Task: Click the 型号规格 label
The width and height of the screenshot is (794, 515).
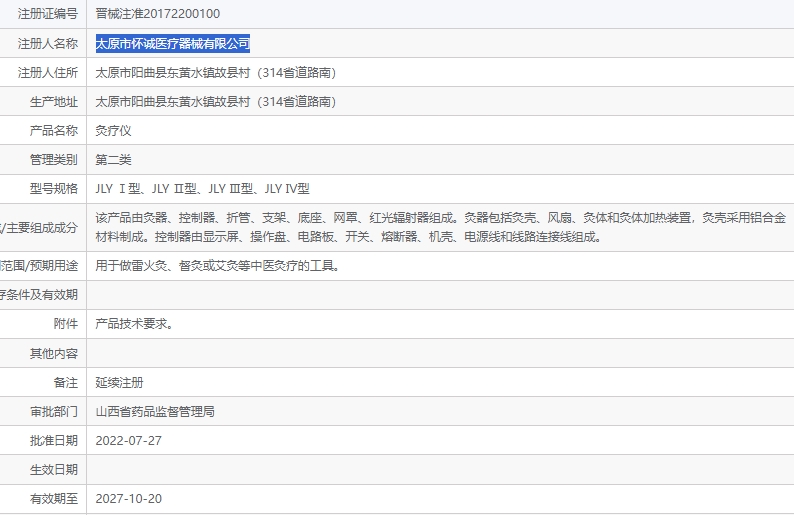Action: tap(54, 189)
